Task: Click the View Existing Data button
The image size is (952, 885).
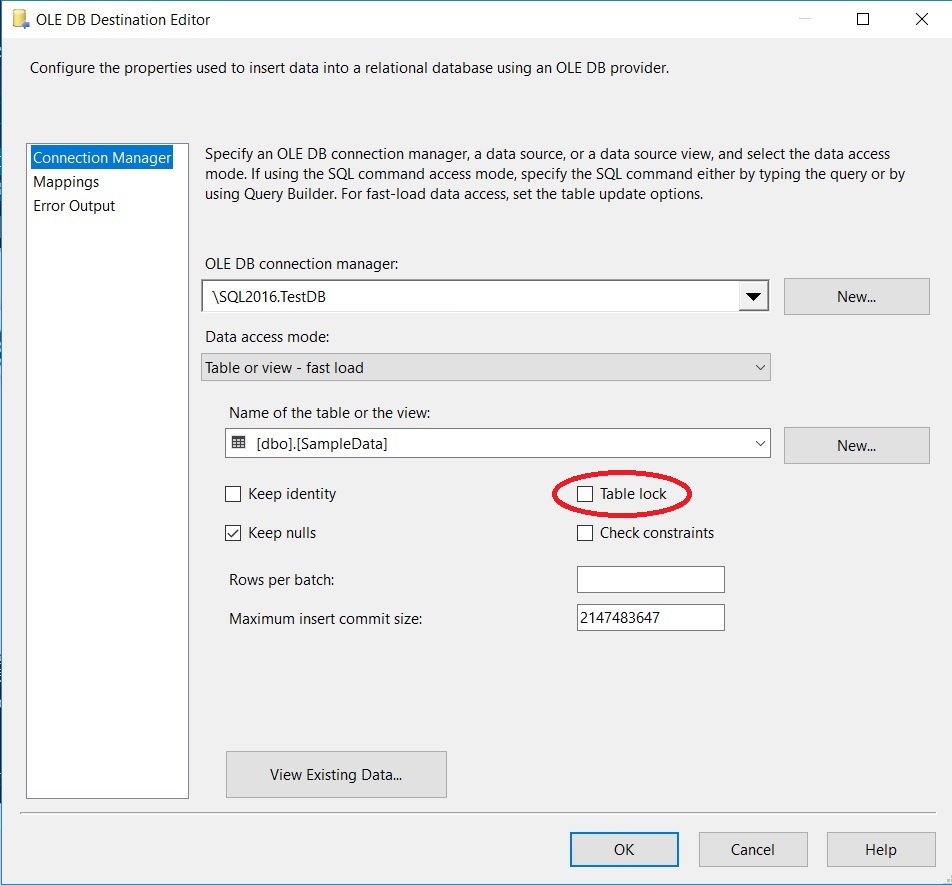Action: click(x=336, y=775)
